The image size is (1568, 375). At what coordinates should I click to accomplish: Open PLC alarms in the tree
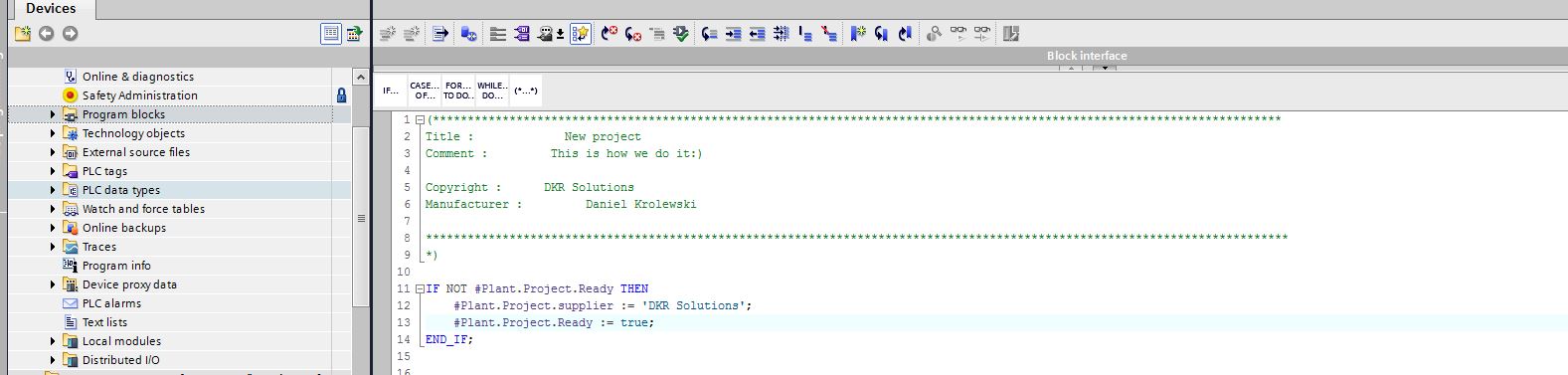pos(111,303)
